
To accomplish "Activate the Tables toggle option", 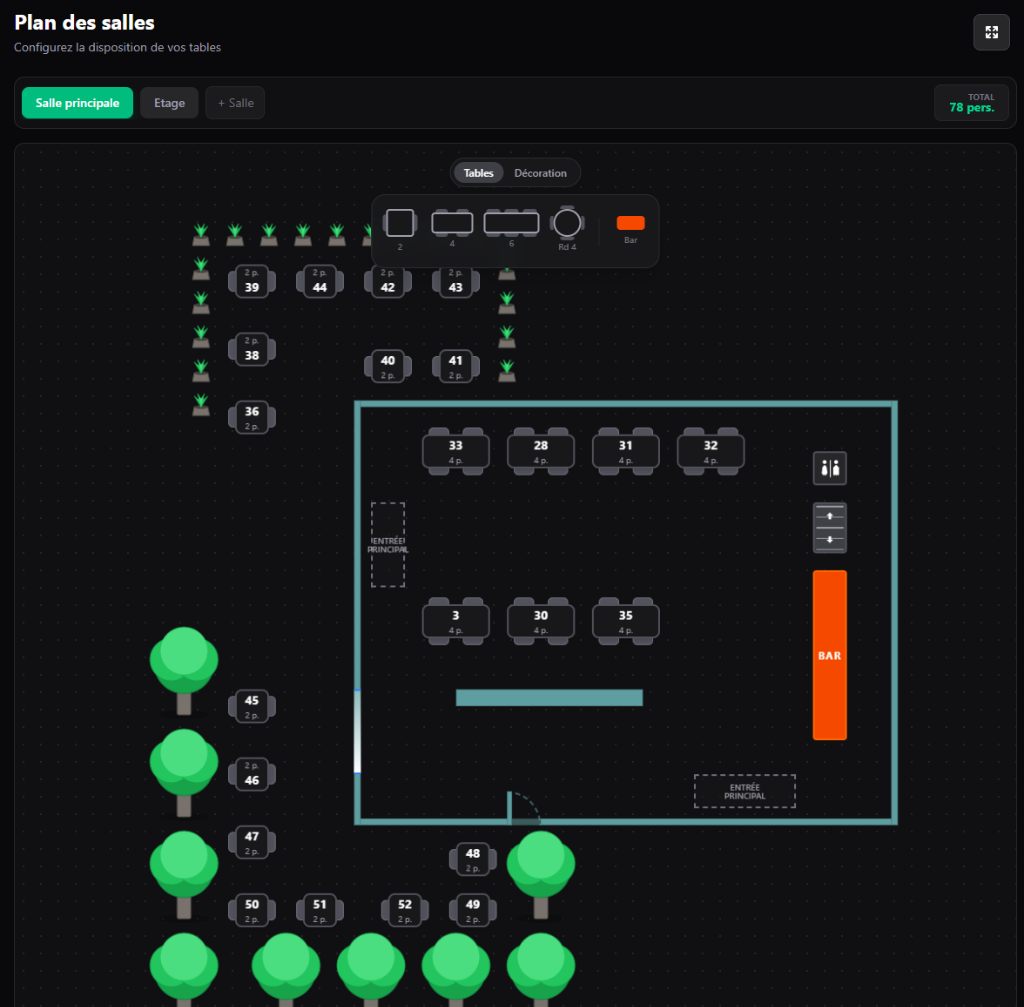I will point(479,173).
